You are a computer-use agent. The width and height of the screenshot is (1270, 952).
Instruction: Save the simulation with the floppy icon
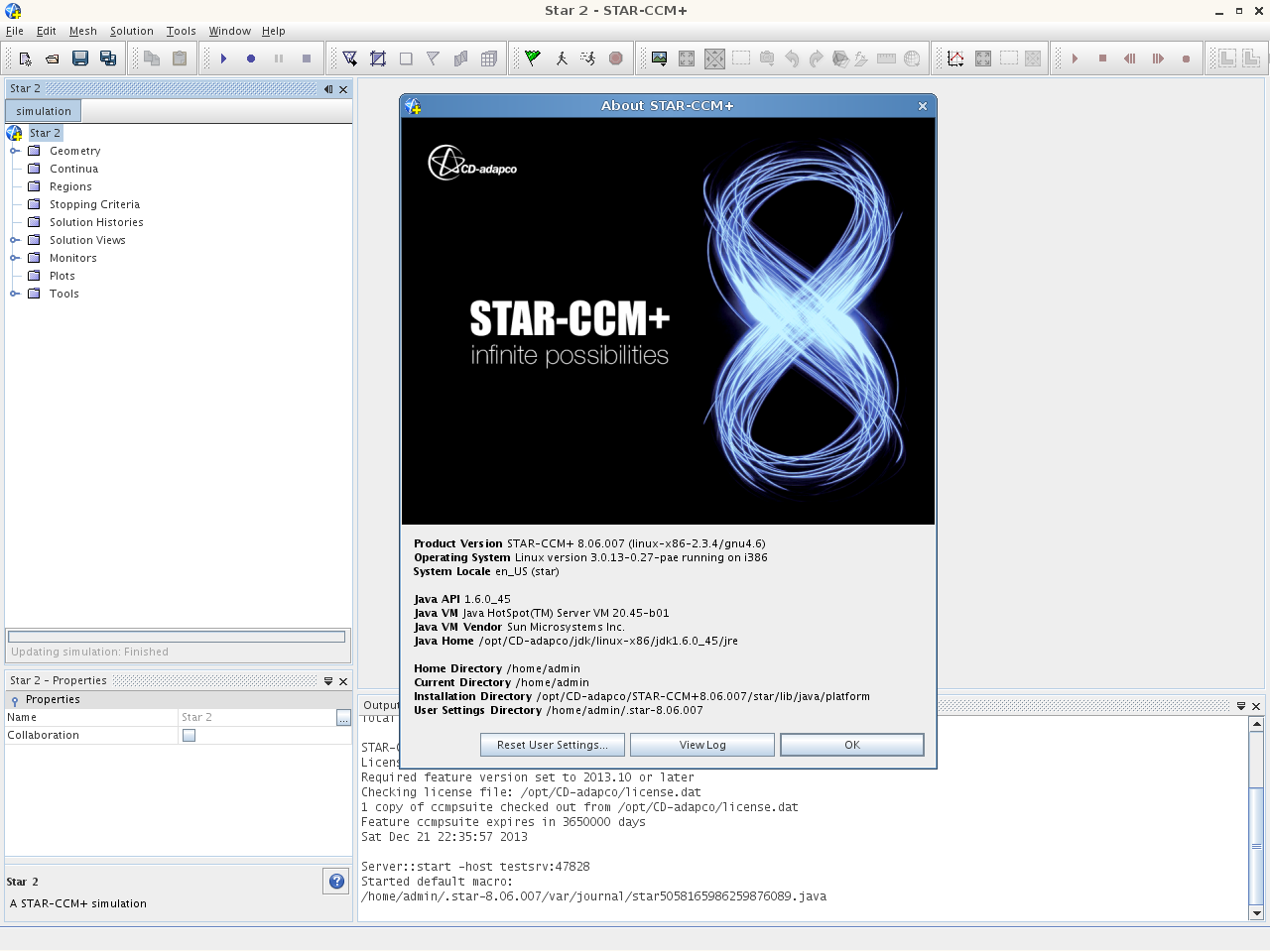(x=80, y=59)
